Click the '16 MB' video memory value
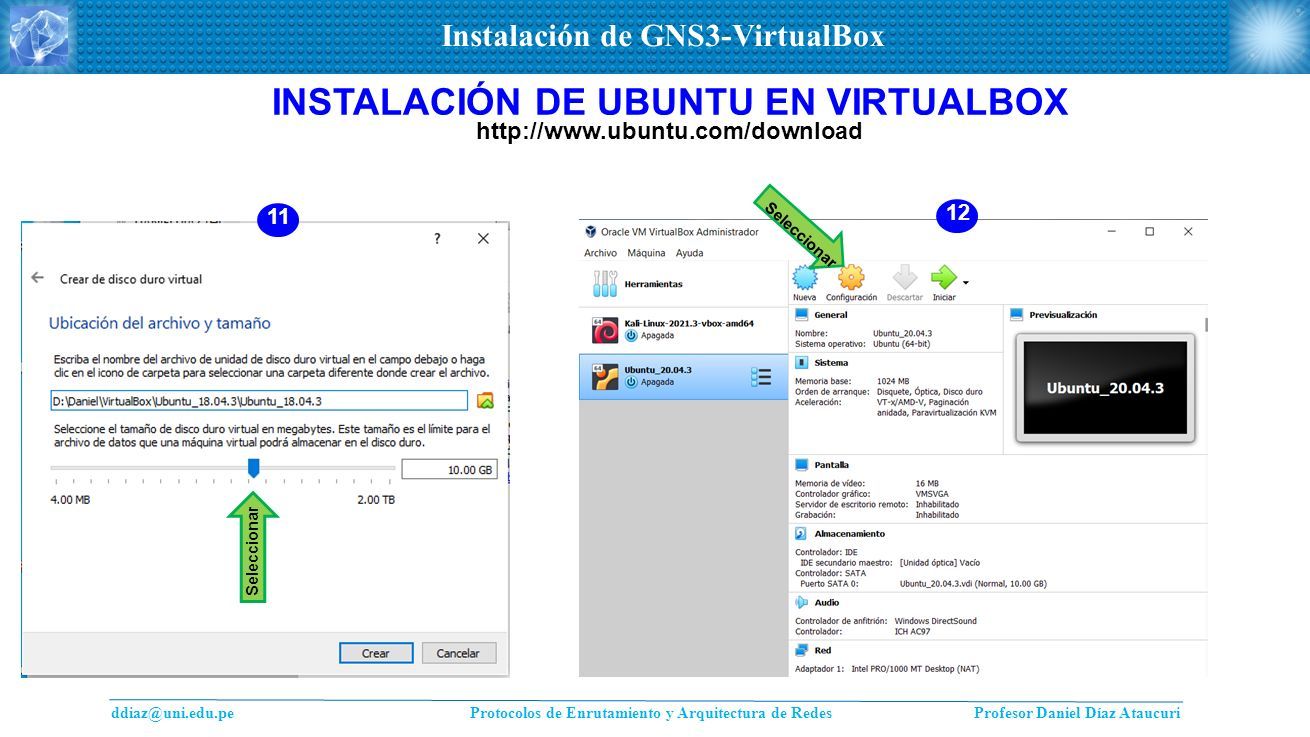This screenshot has width=1310, height=737. tap(927, 483)
